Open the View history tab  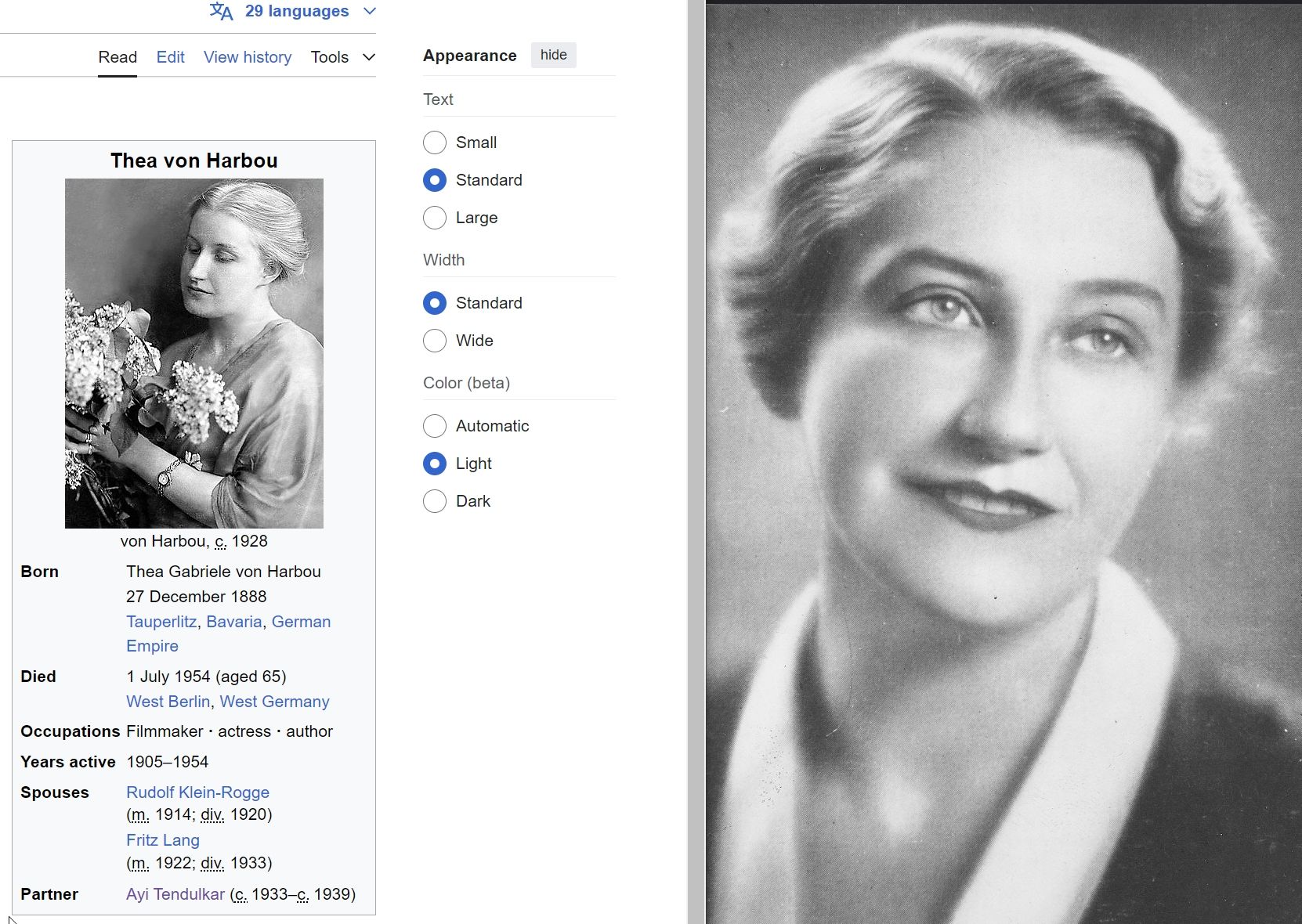coord(248,57)
